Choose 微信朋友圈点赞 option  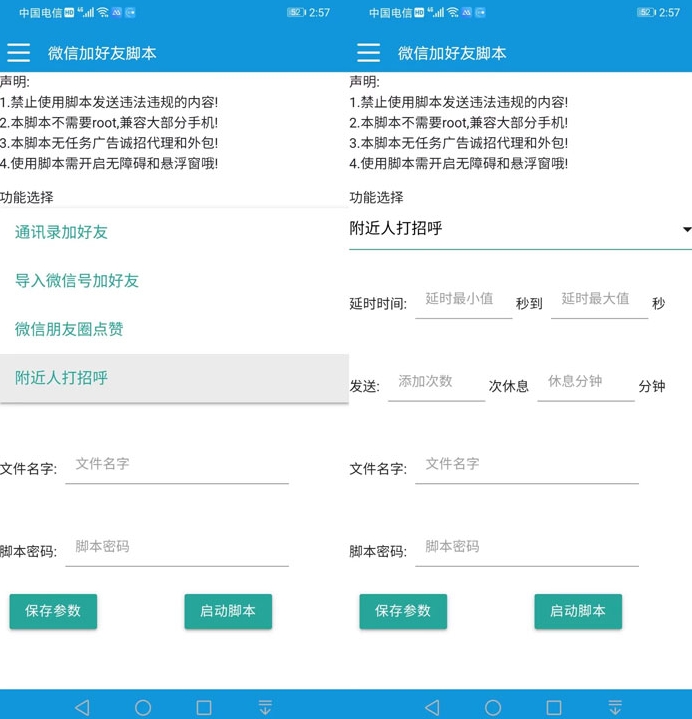point(174,329)
